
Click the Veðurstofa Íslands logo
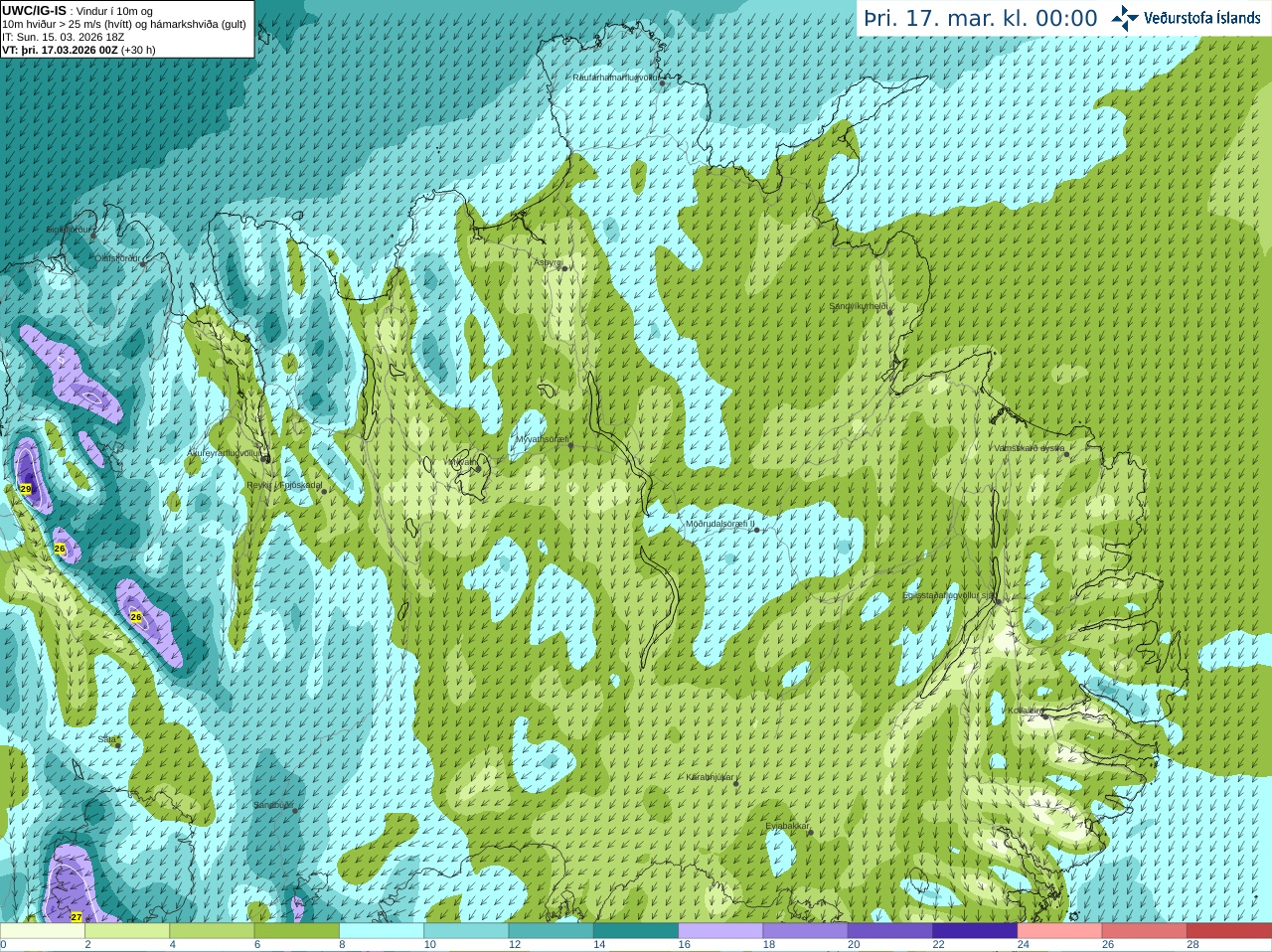click(1186, 18)
